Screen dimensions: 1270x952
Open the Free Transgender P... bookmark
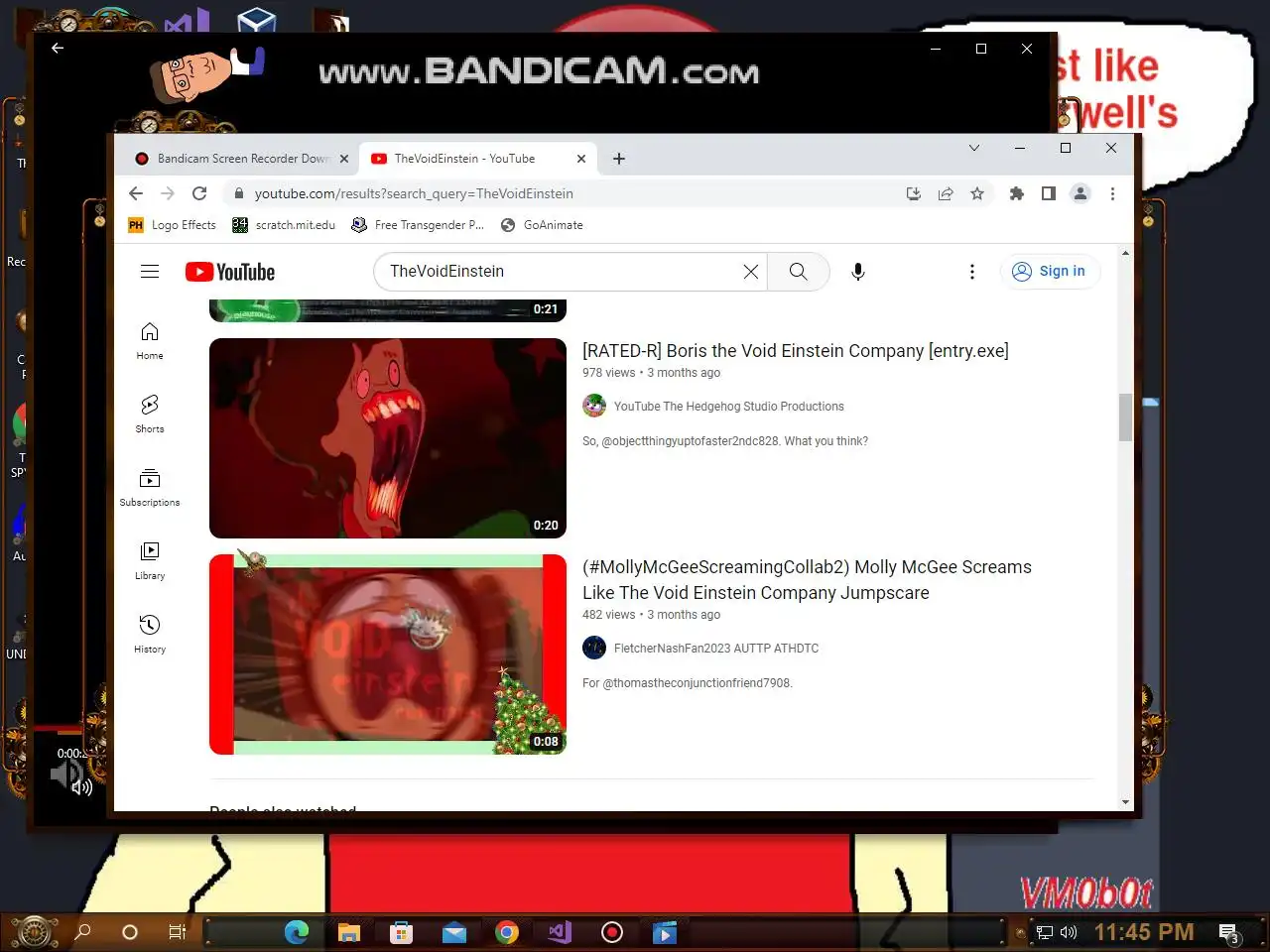[x=418, y=225]
